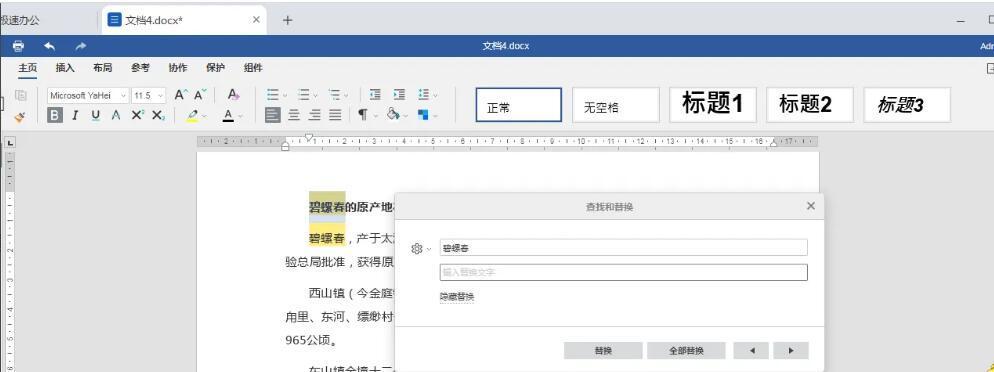Center align the paragraph
Viewport: 994px width, 372px height.
tap(294, 115)
